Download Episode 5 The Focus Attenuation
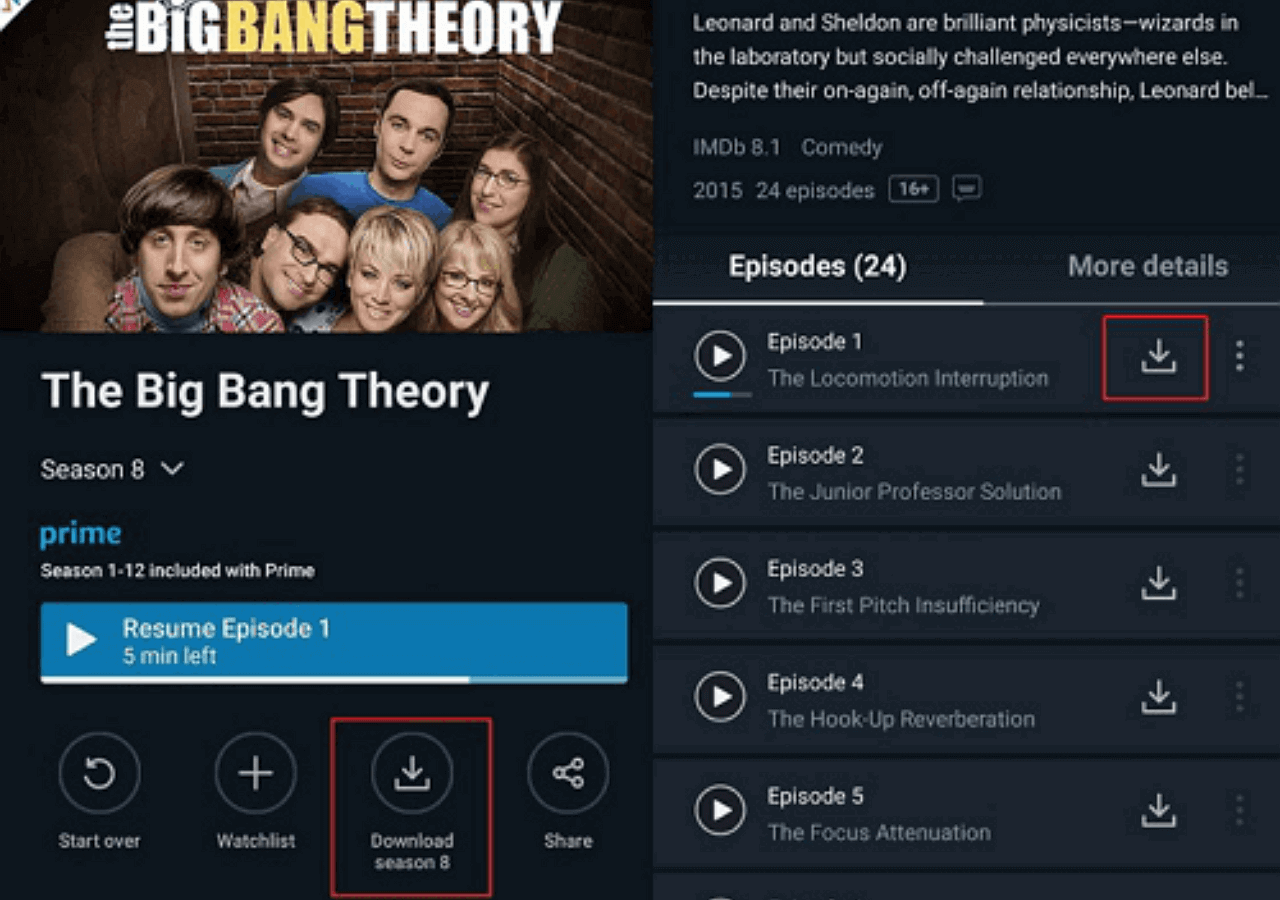This screenshot has height=900, width=1280. [1158, 811]
